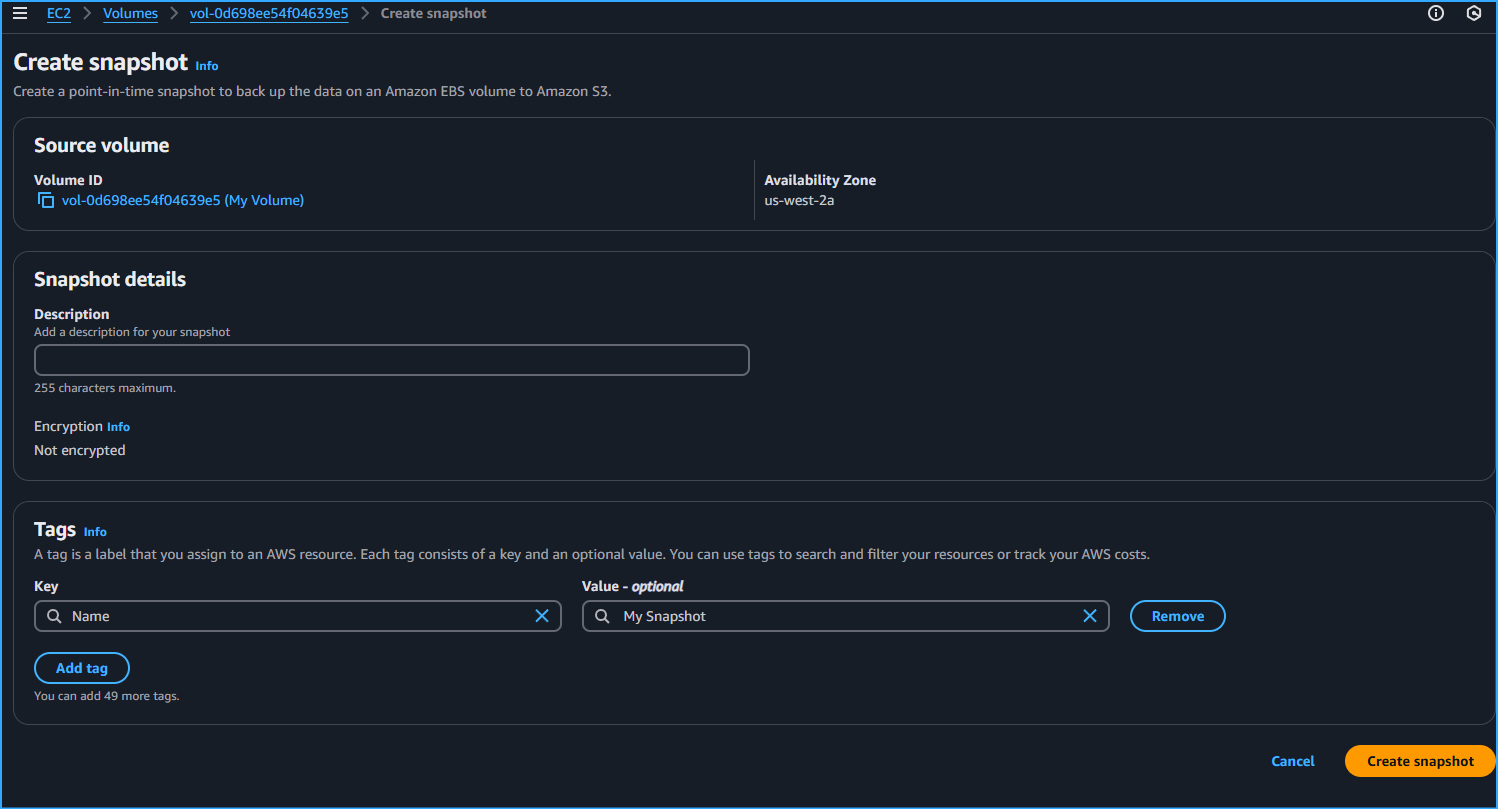1498x809 pixels.
Task: Select the vol-0d698ee54f04639e5 breadcrumb entry
Action: (x=268, y=13)
